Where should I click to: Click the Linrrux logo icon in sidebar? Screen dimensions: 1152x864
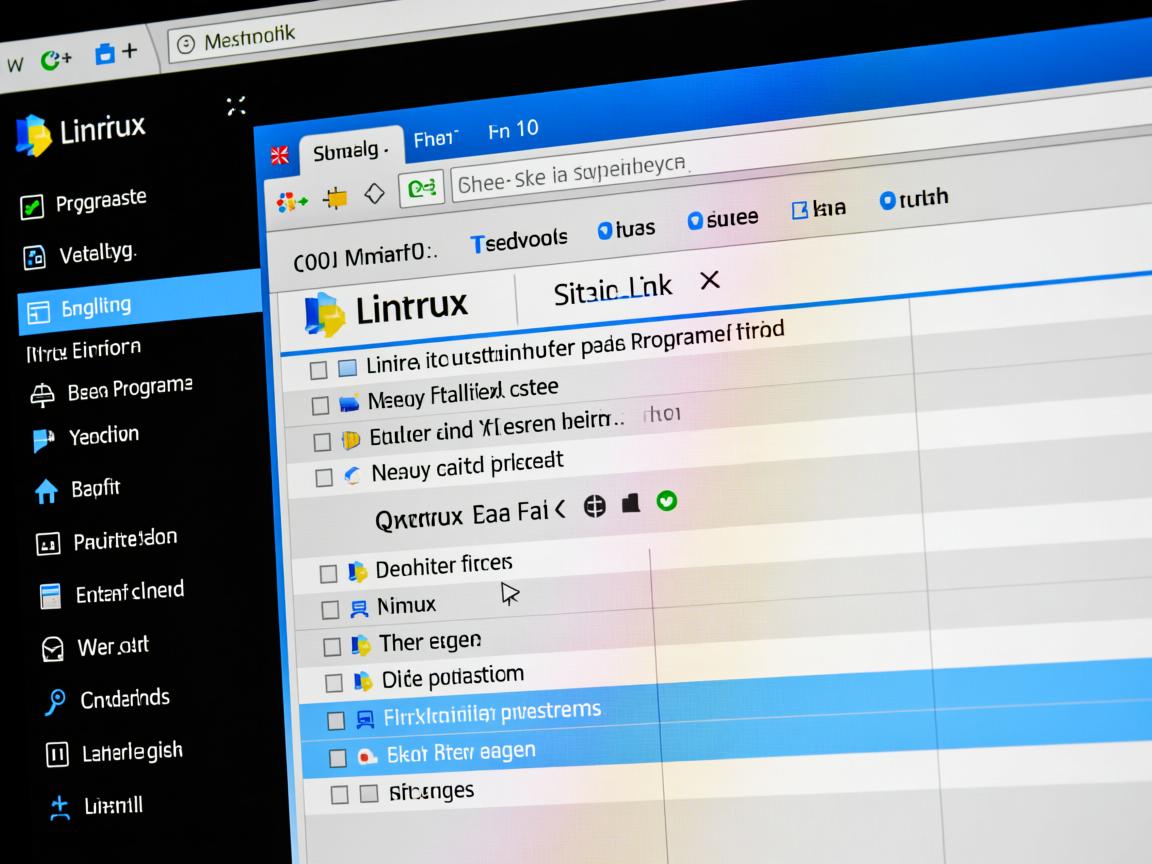tap(32, 135)
